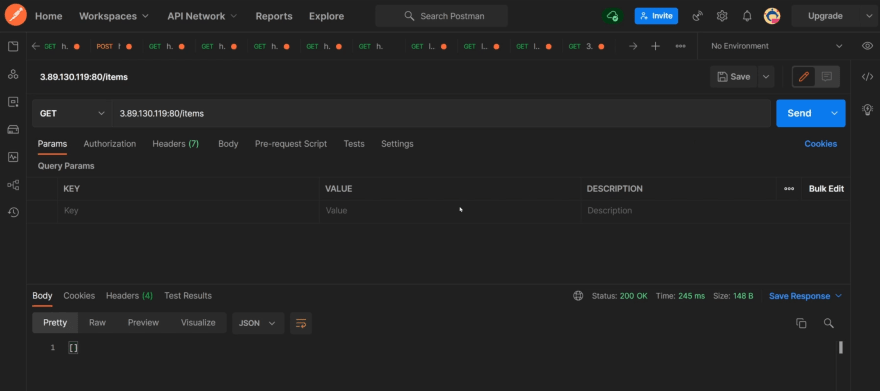Viewport: 880px width, 391px height.
Task: Click the Postman logo icon
Action: 15,16
